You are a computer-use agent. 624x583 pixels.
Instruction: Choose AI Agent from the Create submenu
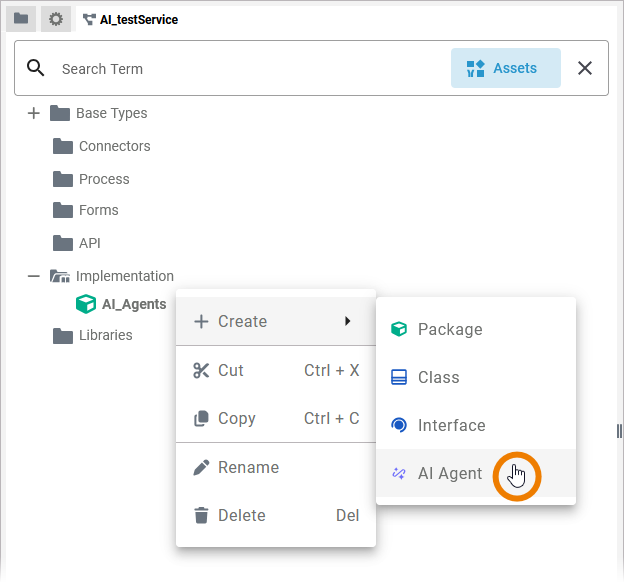tap(450, 474)
